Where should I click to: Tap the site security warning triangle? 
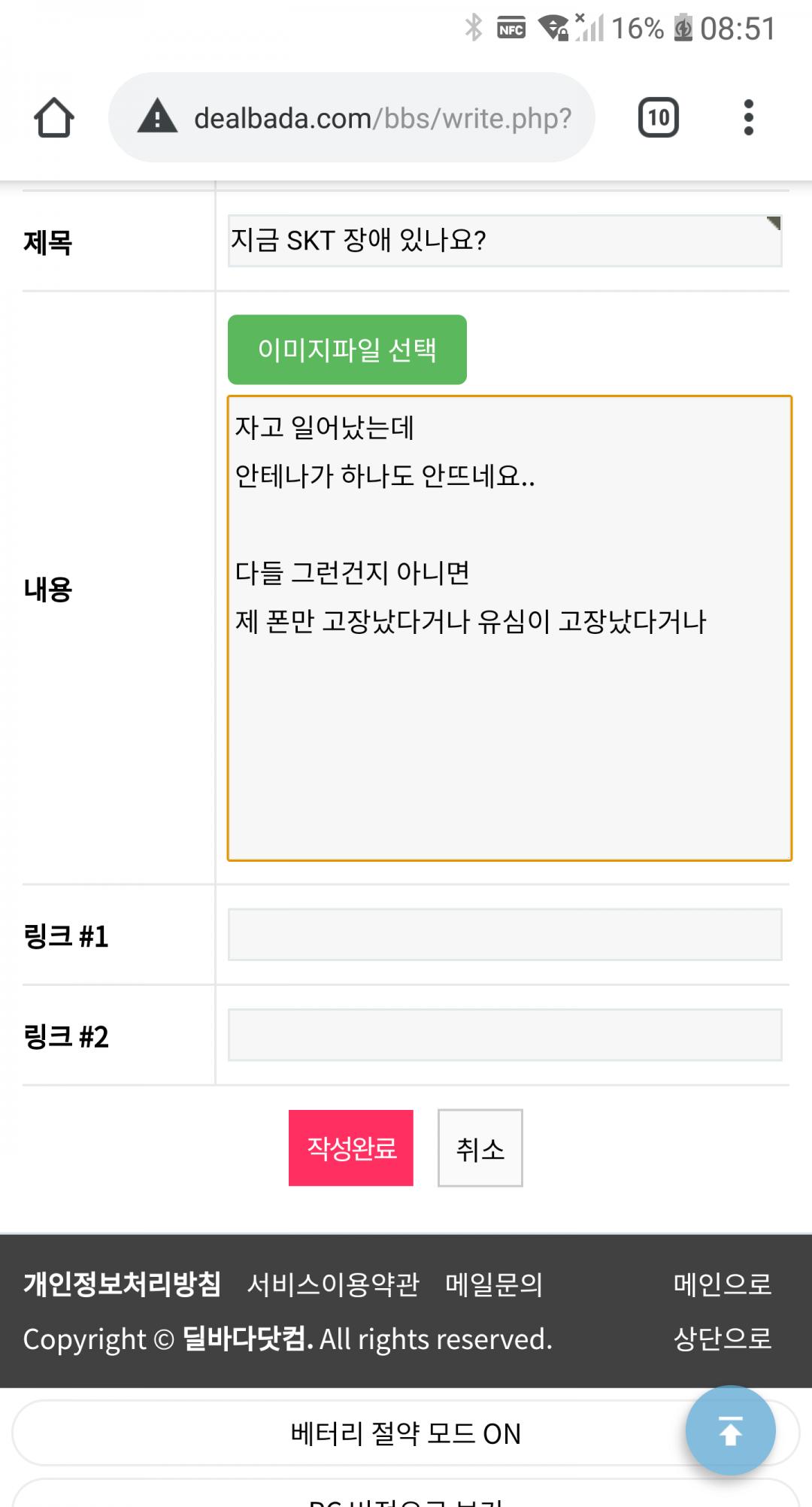click(157, 117)
